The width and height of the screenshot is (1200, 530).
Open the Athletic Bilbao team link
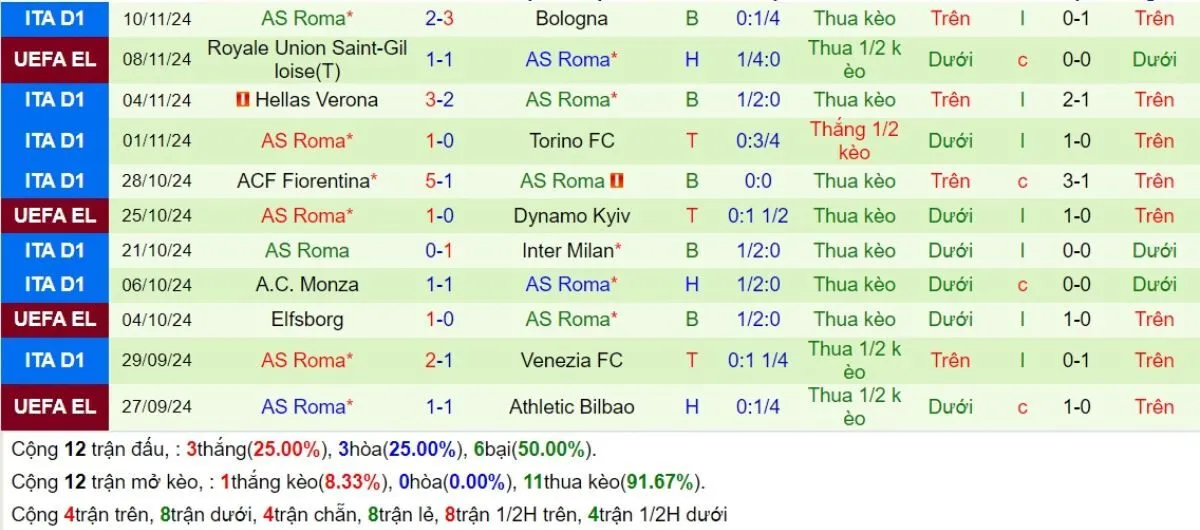(x=572, y=407)
